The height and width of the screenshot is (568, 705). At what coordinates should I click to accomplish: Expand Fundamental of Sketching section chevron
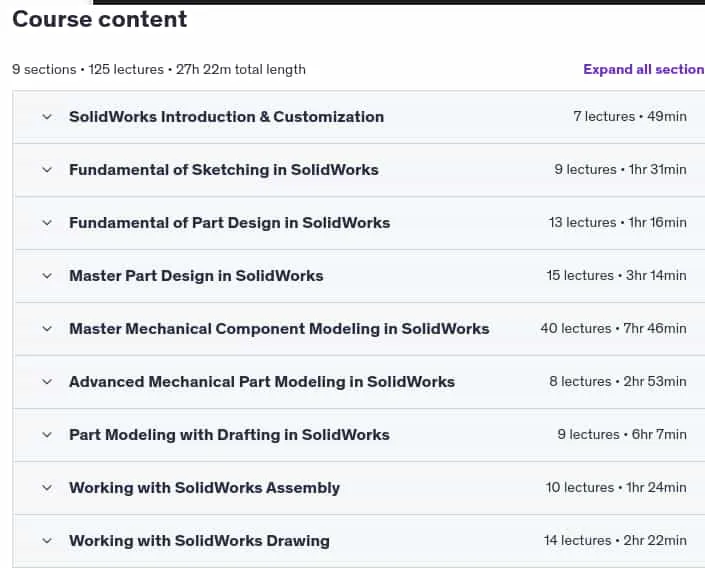click(x=47, y=170)
